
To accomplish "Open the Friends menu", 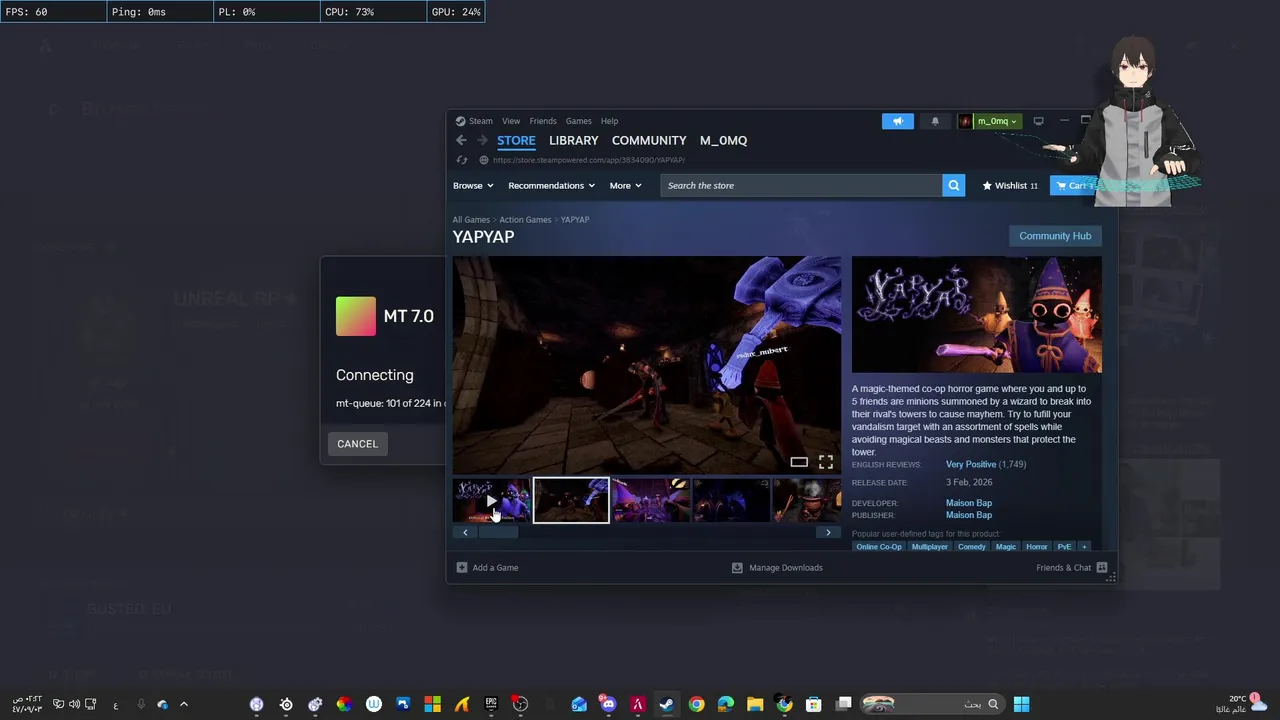I will pyautogui.click(x=543, y=121).
